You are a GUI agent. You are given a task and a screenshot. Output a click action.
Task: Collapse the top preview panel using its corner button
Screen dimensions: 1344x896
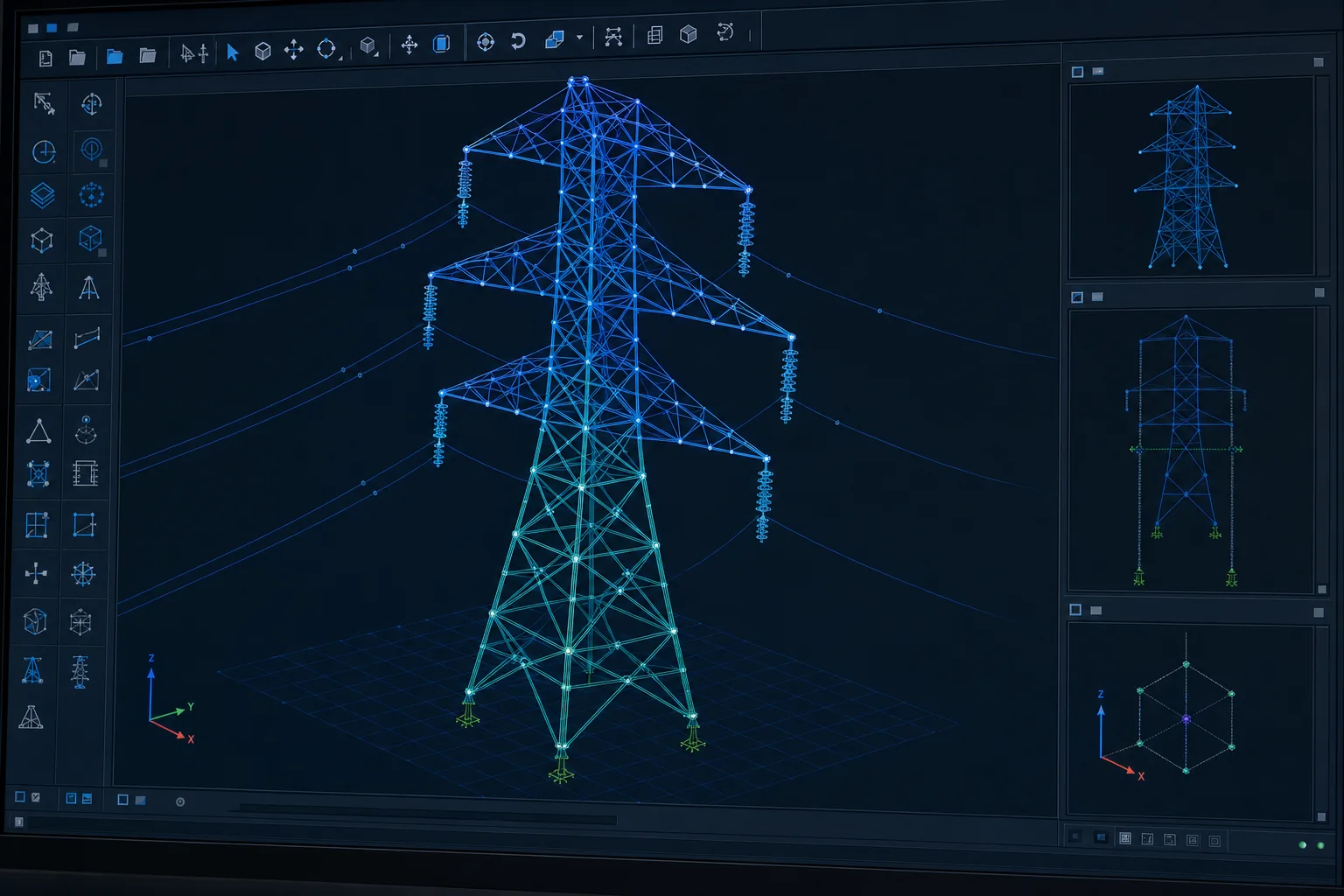[x=1319, y=62]
